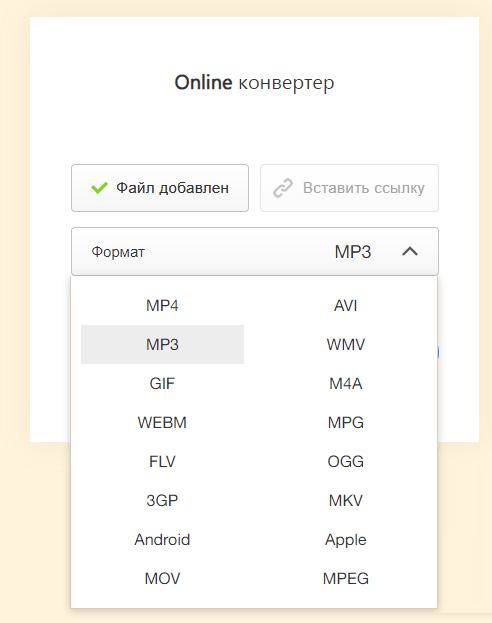Select WMV format
The image size is (492, 623).
click(x=346, y=344)
